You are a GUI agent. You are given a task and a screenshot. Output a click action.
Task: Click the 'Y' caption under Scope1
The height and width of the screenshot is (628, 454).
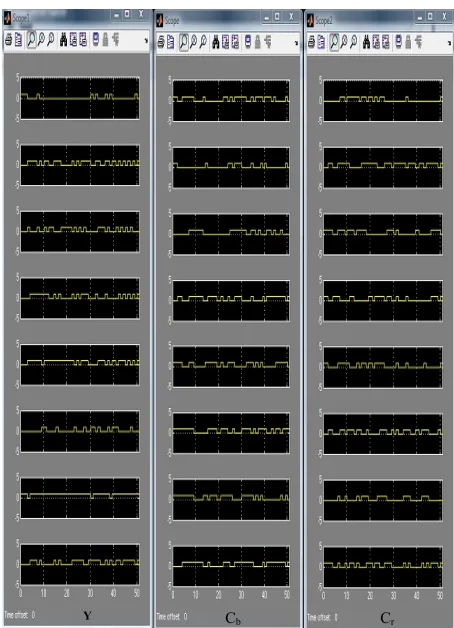pos(87,616)
